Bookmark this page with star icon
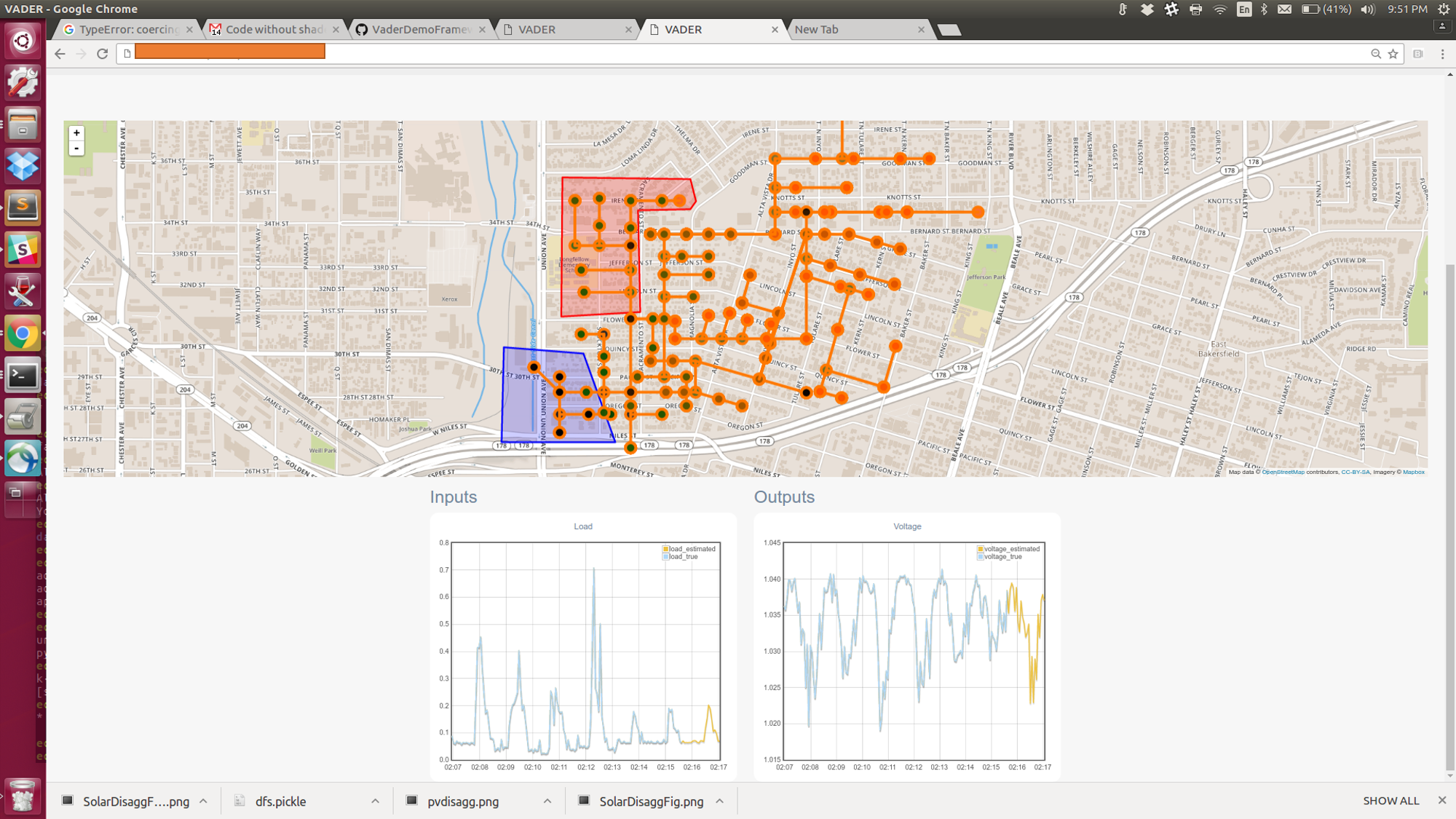 click(x=1393, y=54)
